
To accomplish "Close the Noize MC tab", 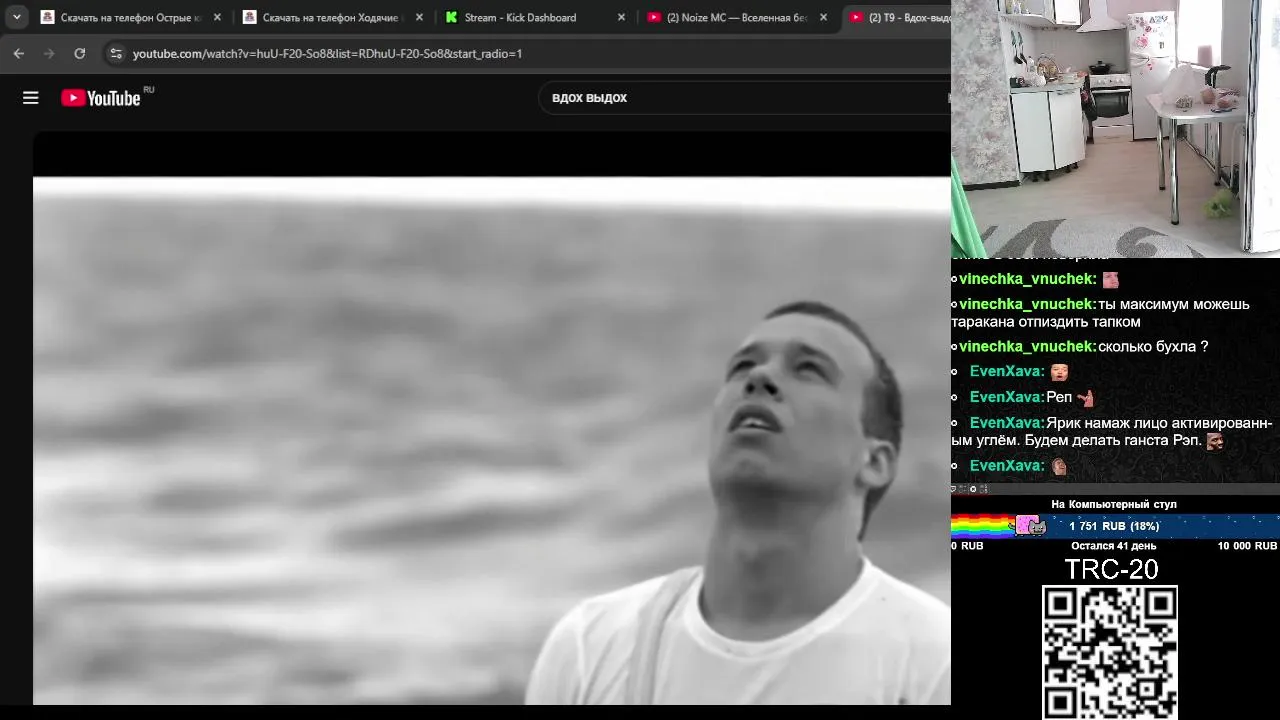I will pos(823,17).
